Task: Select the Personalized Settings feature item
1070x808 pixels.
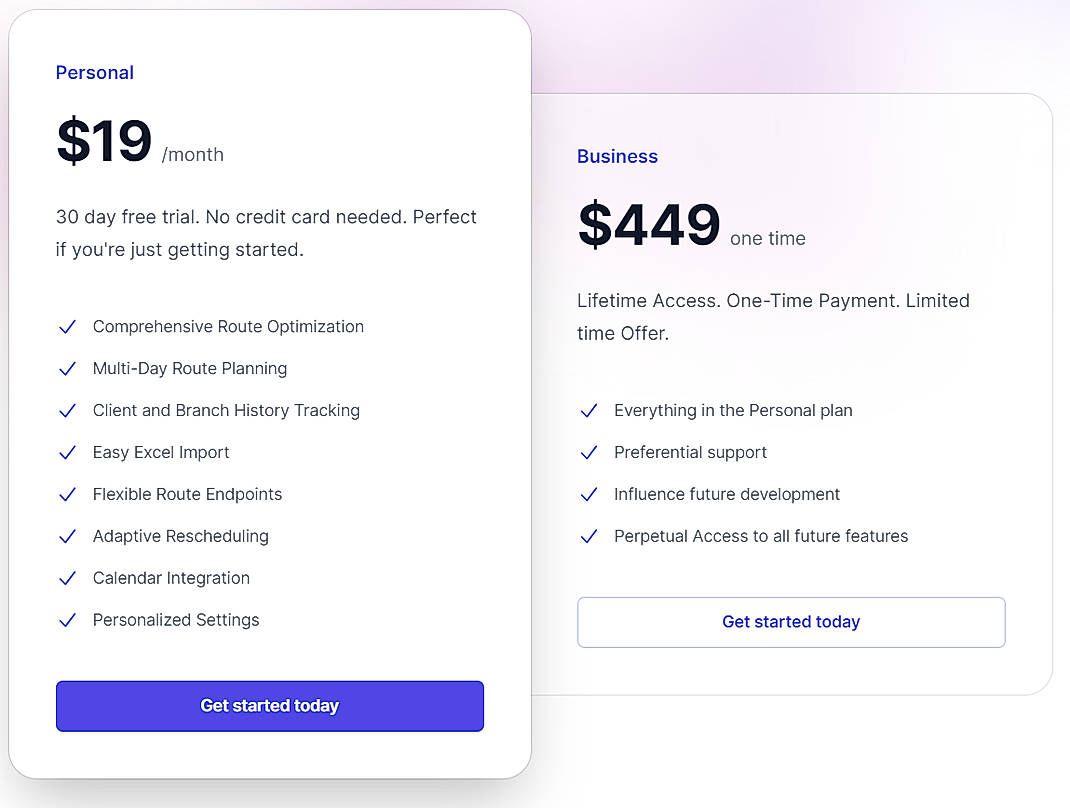Action: tap(176, 620)
